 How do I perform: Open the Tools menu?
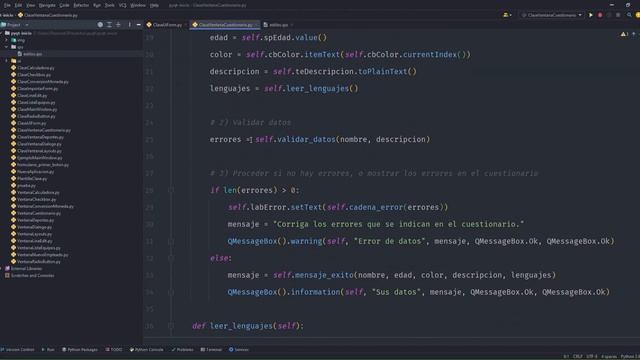coord(109,5)
